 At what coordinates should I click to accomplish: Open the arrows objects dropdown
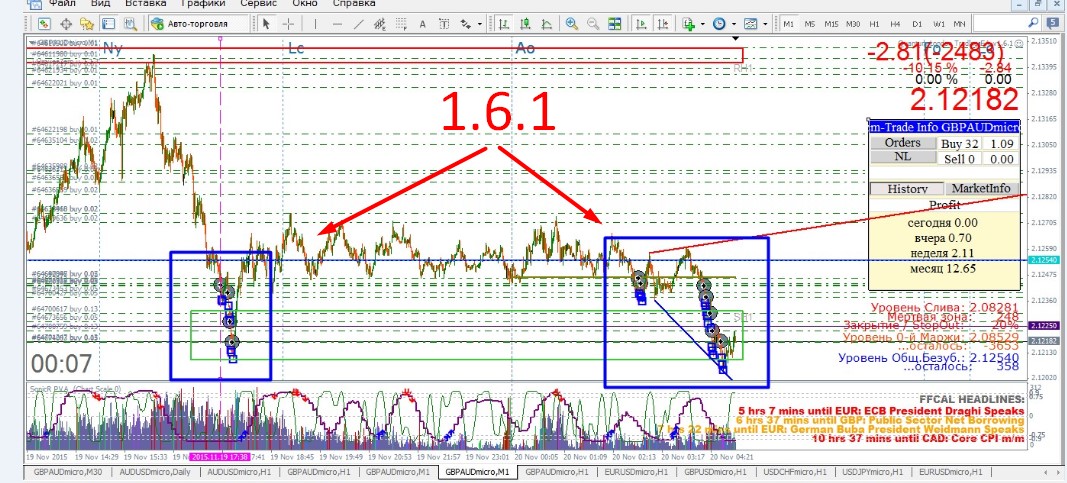coord(480,24)
